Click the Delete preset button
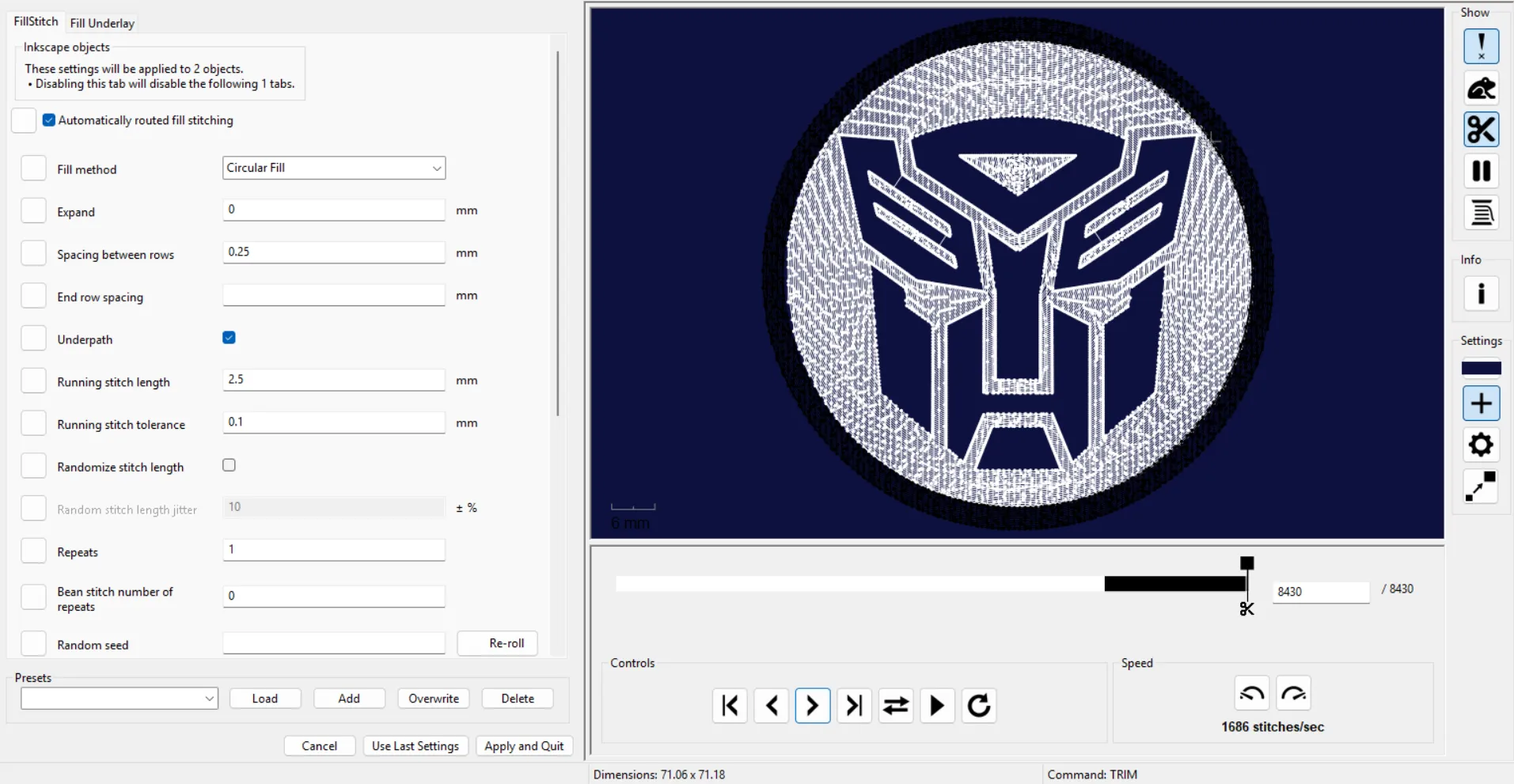Screen dimensions: 1514x784 518,699
